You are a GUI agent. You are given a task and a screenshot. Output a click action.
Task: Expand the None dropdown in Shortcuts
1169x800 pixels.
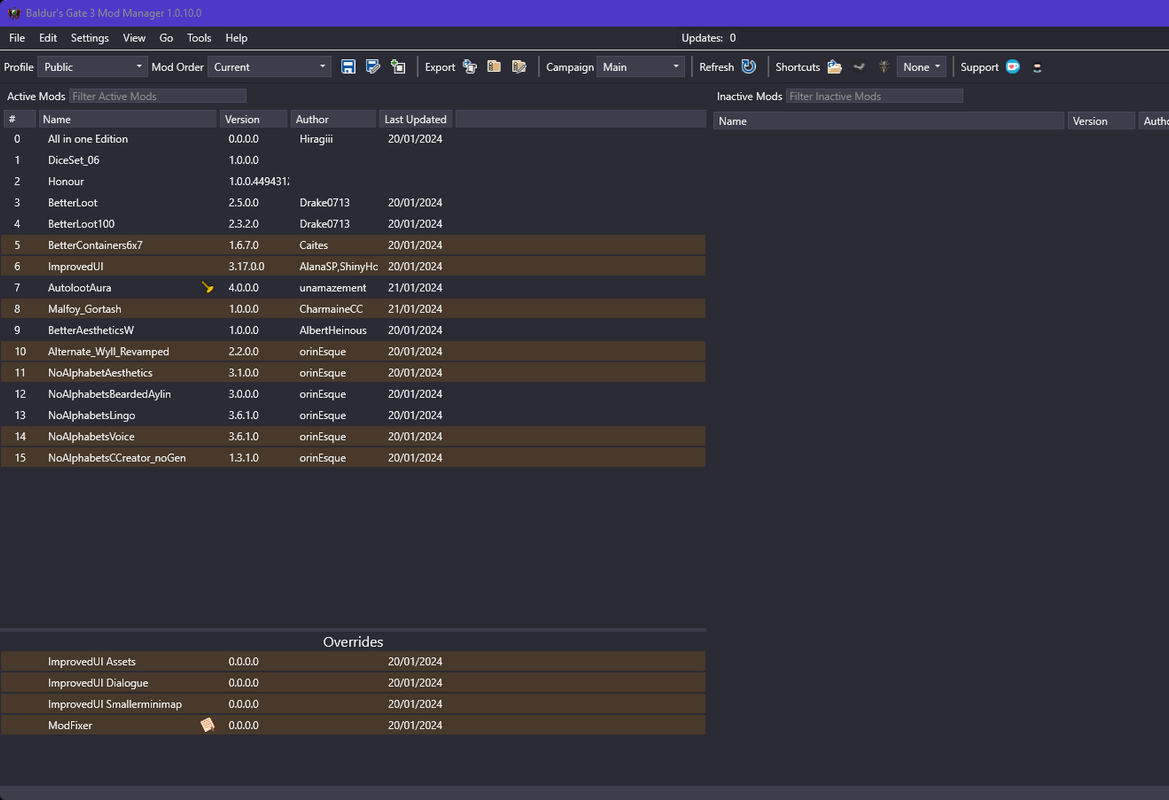coord(921,67)
